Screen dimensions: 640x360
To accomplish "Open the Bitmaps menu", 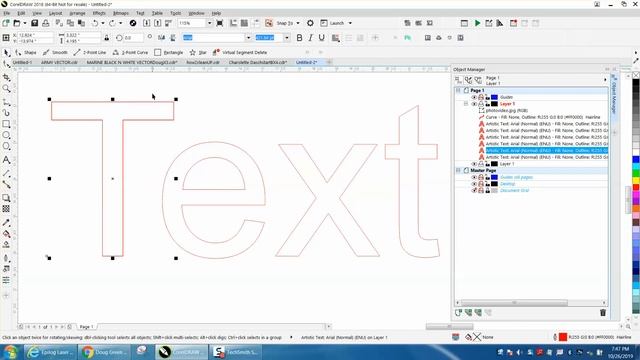I will [121, 13].
